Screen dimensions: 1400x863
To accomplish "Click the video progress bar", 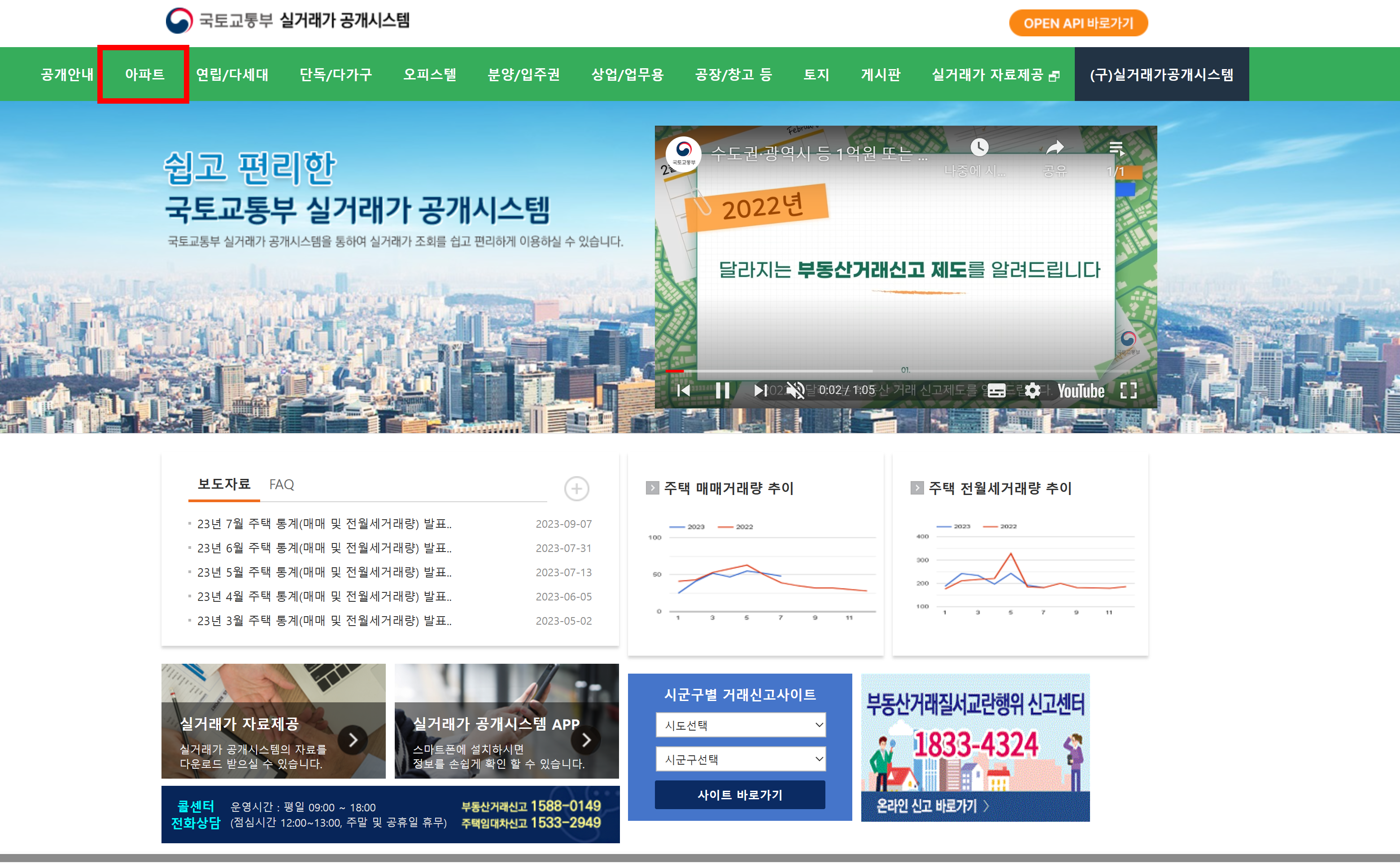I will pyautogui.click(x=890, y=371).
